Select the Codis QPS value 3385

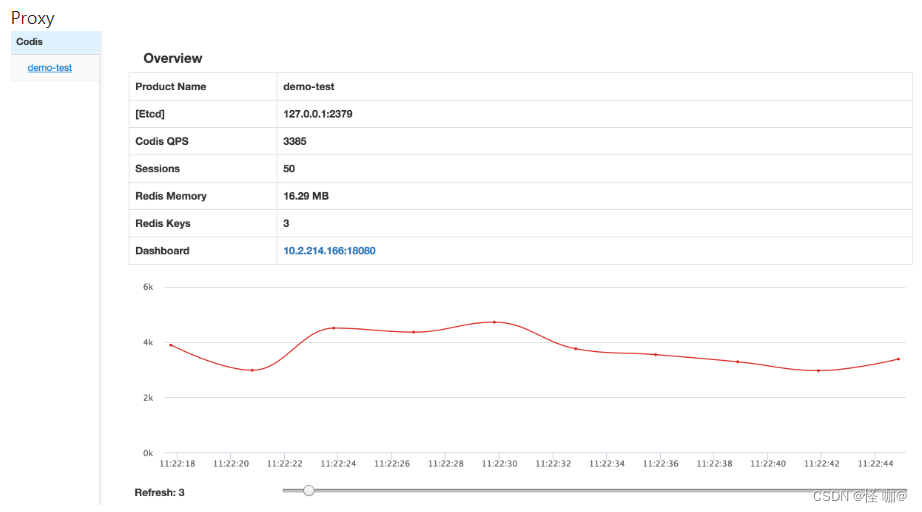295,141
